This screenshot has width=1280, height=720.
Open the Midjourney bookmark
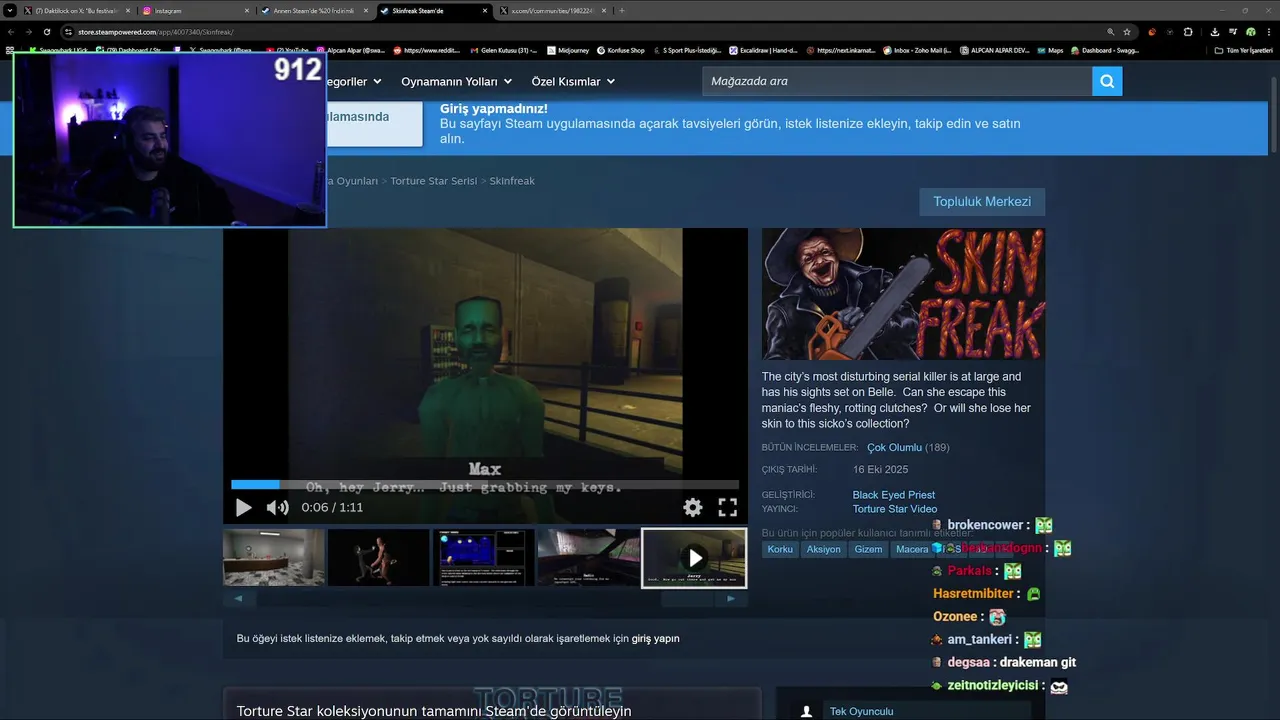tap(569, 50)
